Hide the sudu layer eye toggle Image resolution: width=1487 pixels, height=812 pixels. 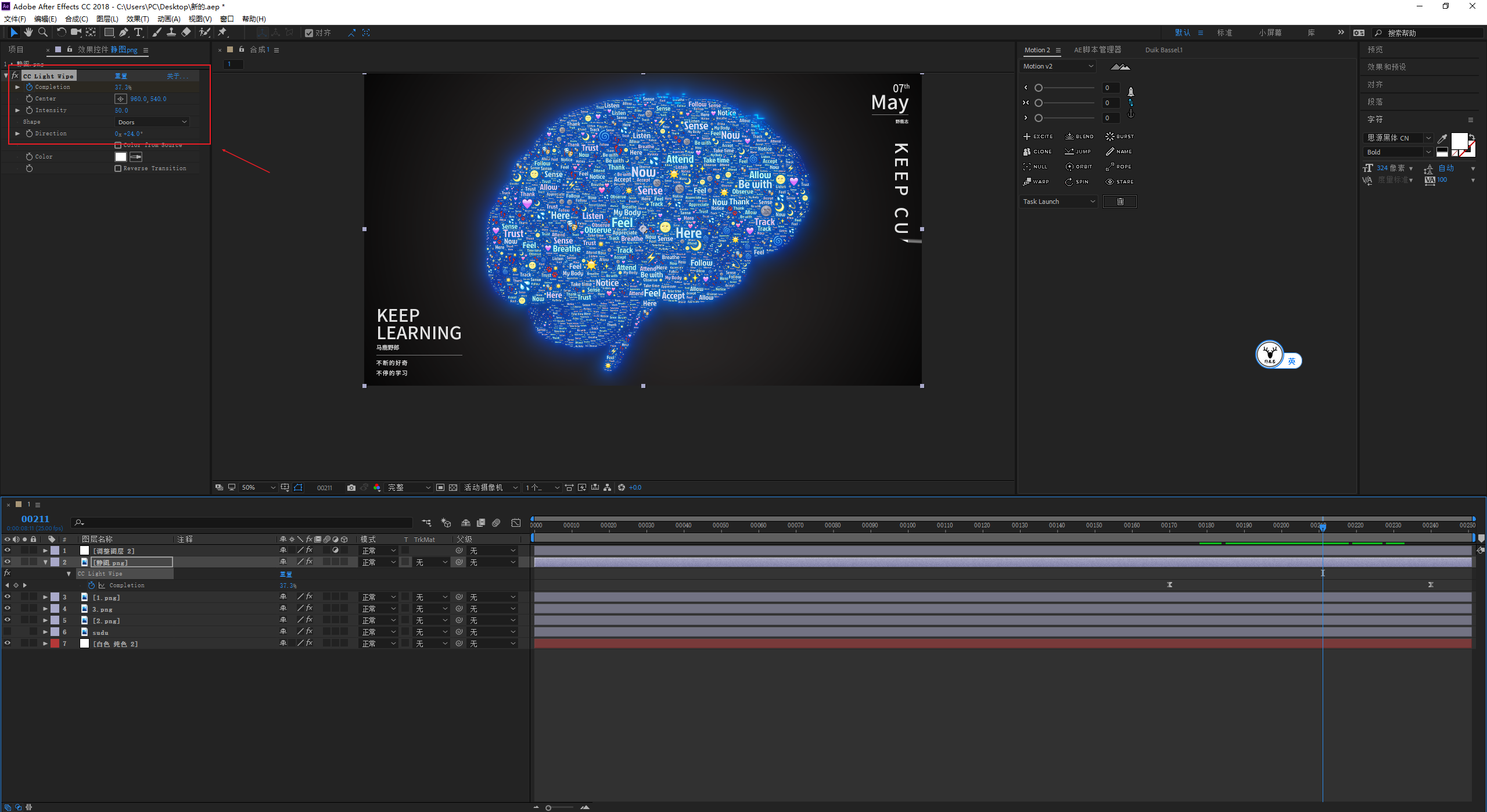click(x=8, y=632)
